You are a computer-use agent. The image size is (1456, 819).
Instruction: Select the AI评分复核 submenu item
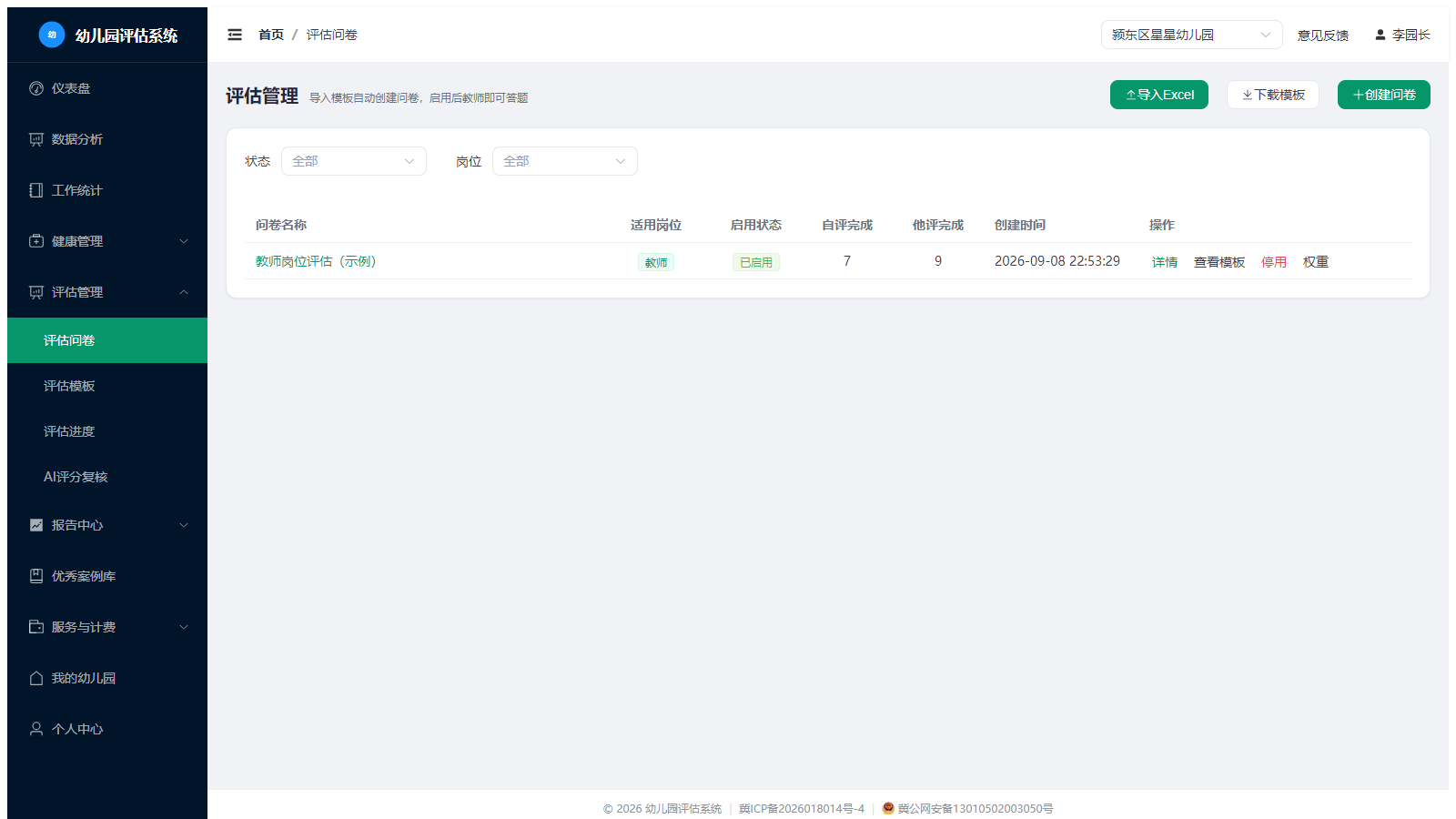107,477
